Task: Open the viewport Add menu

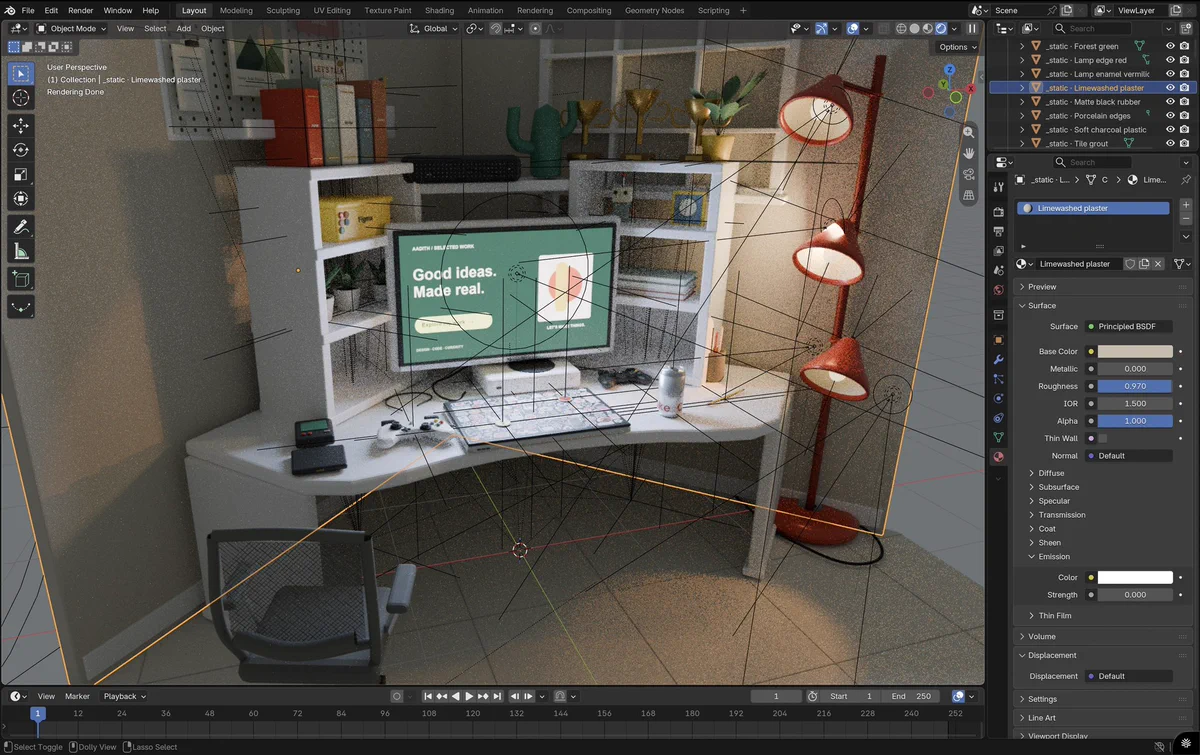Action: click(x=184, y=29)
